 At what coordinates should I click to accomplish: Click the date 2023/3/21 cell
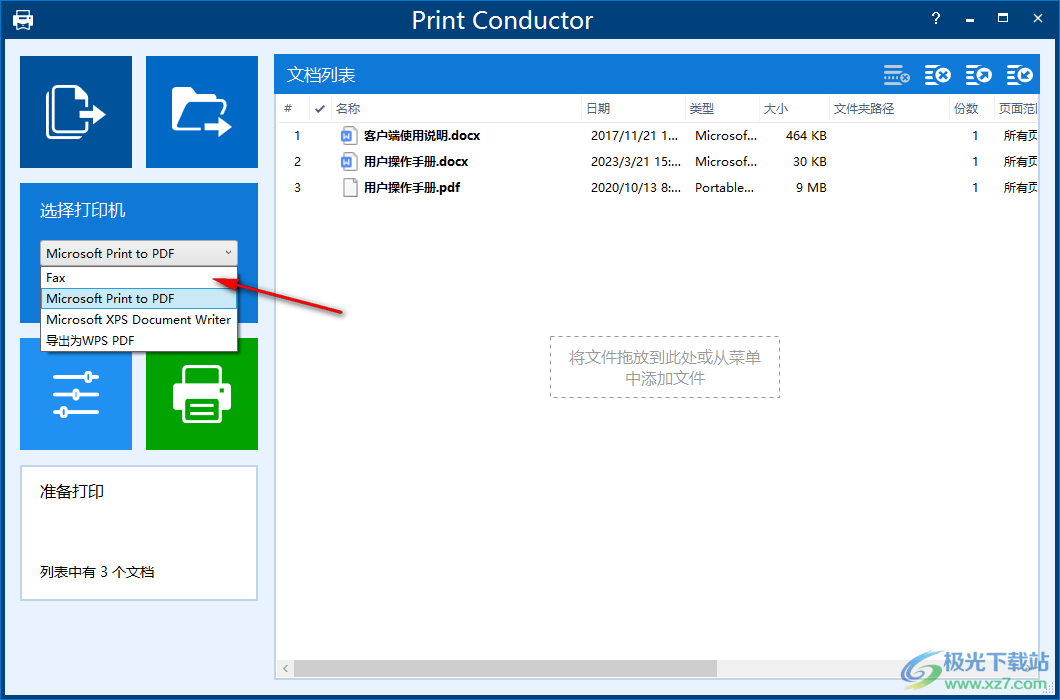636,162
